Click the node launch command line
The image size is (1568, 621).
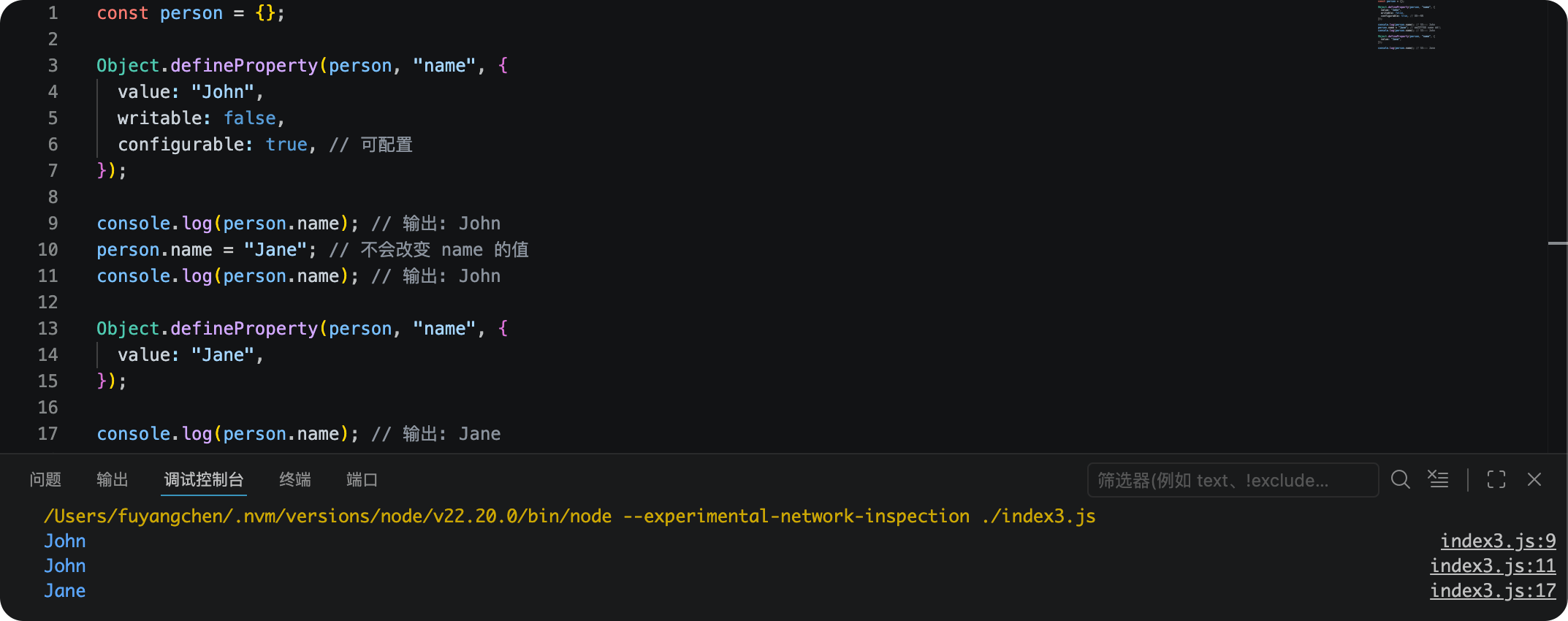click(570, 516)
